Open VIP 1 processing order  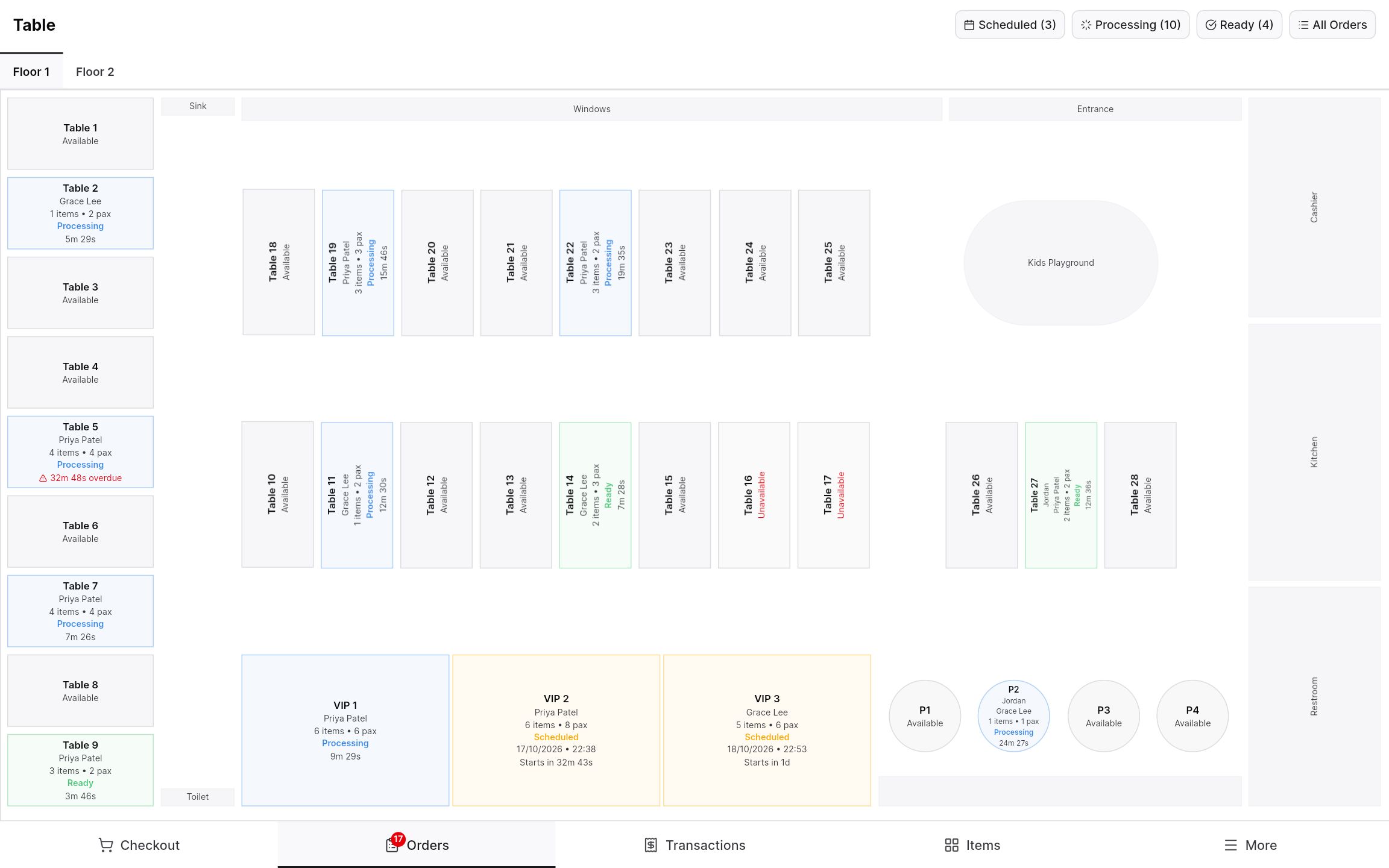(345, 731)
